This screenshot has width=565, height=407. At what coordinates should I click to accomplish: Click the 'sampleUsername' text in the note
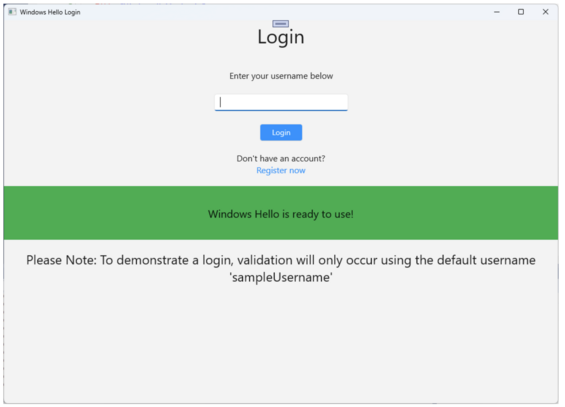pos(281,277)
